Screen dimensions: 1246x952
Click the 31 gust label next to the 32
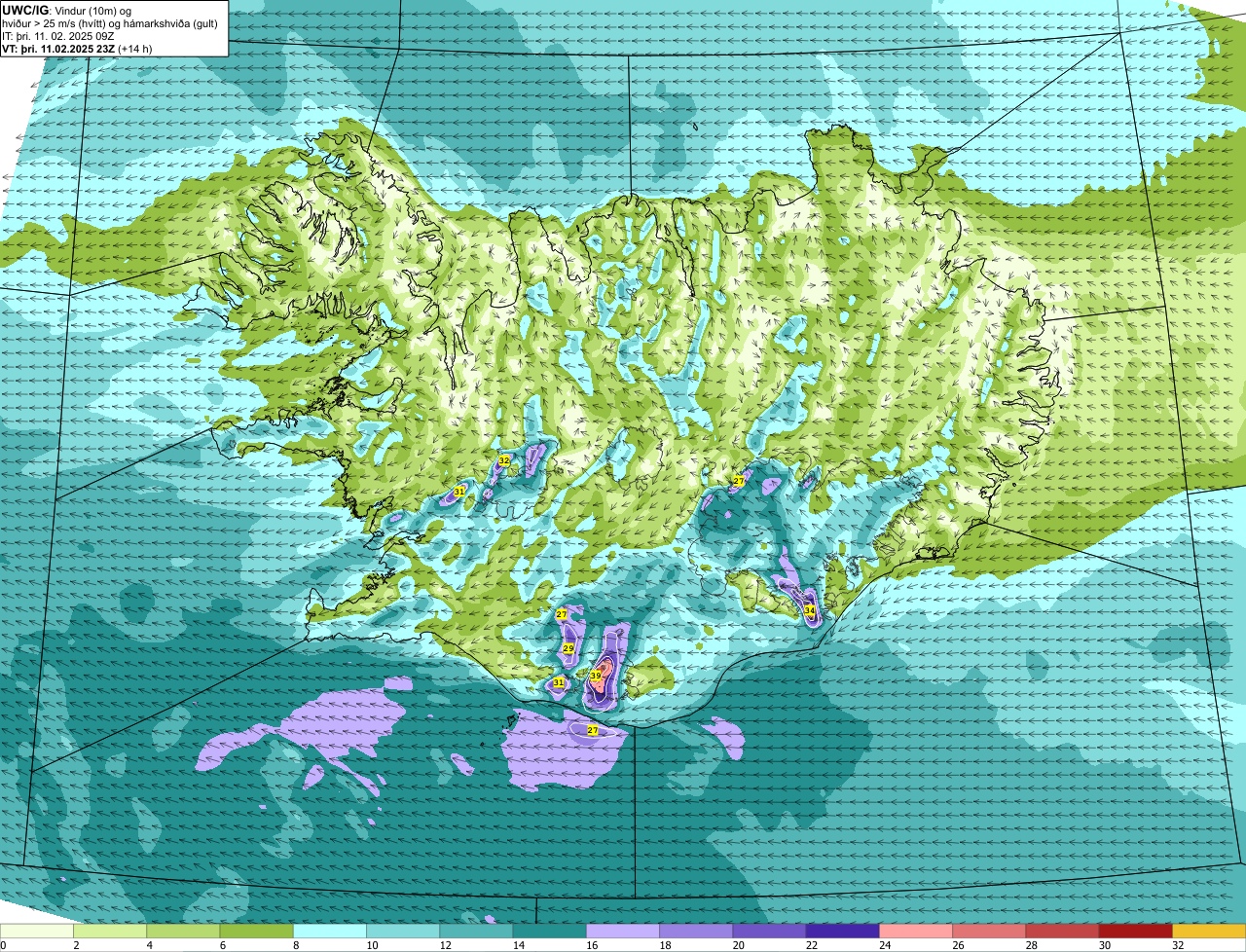point(459,493)
